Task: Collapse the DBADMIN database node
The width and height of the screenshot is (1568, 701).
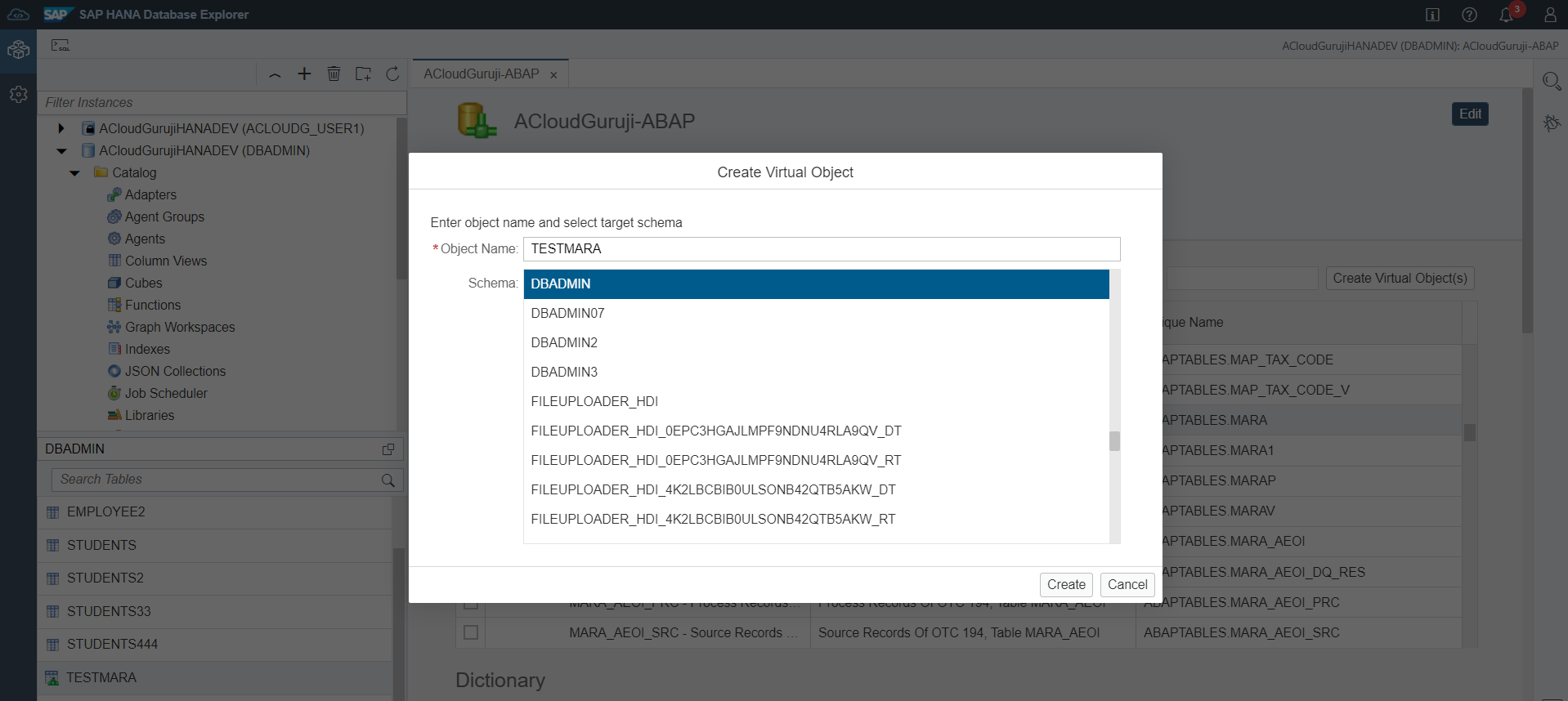Action: (61, 150)
